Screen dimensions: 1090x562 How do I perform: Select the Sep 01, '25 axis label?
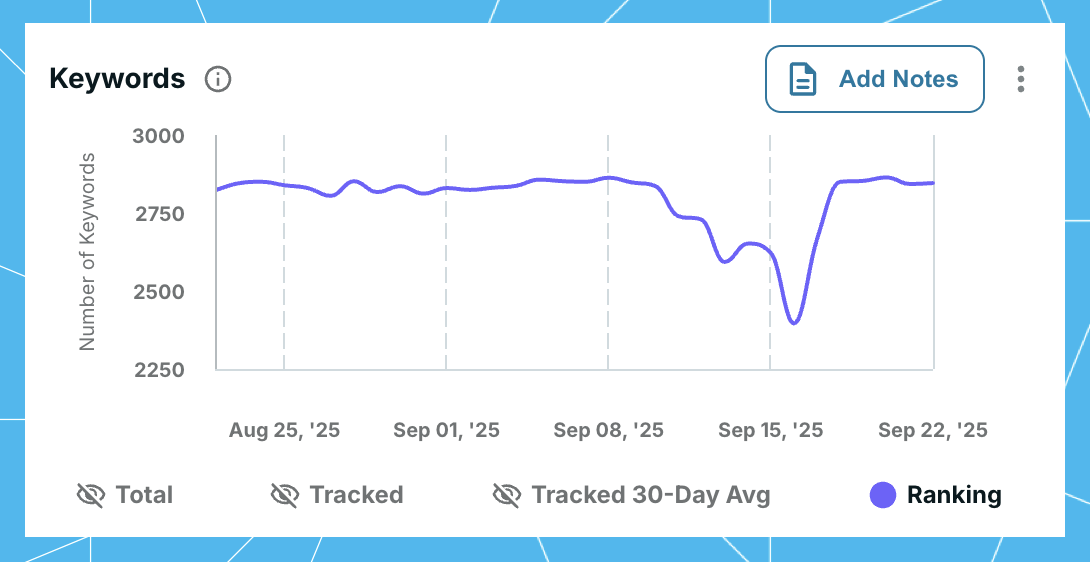click(446, 430)
